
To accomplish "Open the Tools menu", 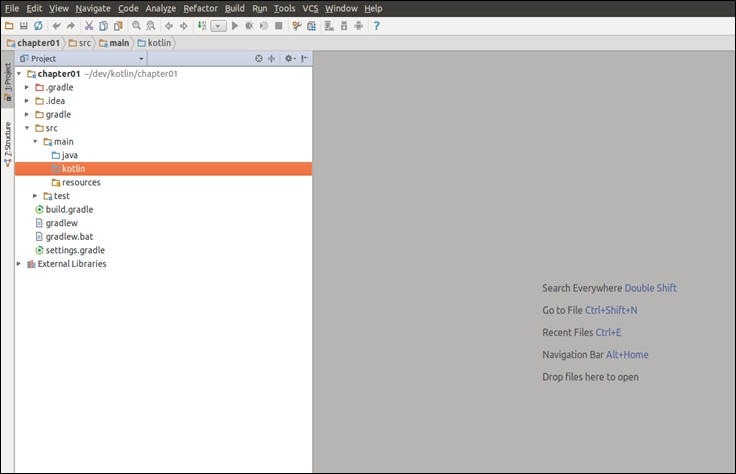I will (x=284, y=8).
